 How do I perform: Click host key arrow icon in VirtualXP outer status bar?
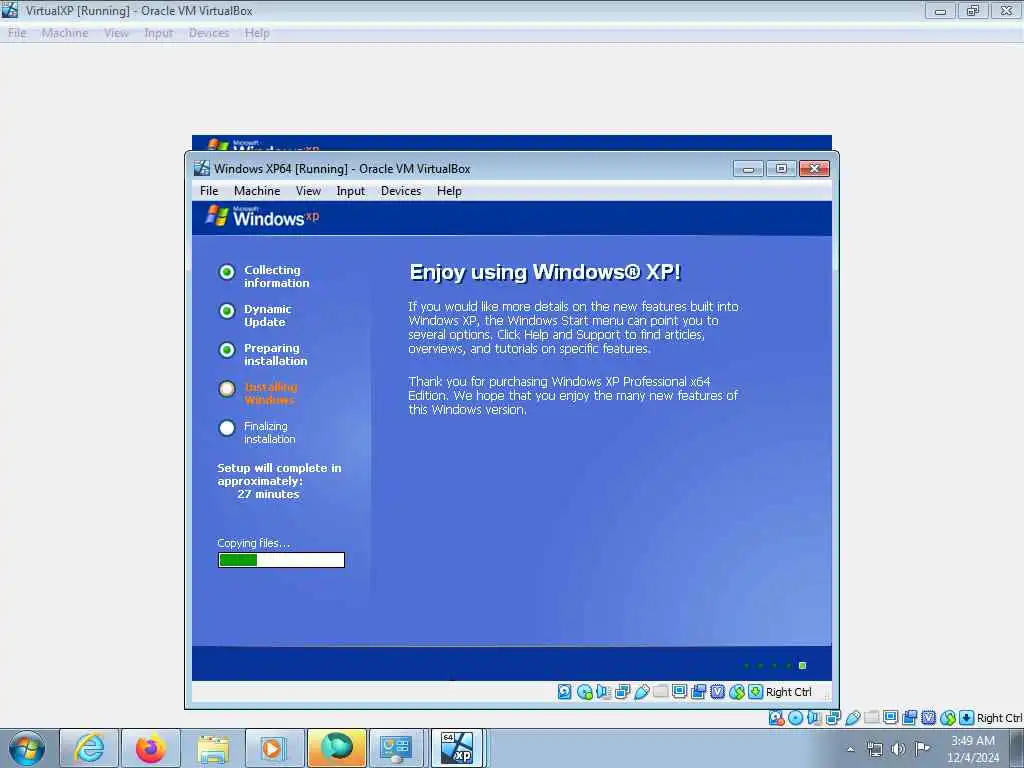(x=967, y=718)
